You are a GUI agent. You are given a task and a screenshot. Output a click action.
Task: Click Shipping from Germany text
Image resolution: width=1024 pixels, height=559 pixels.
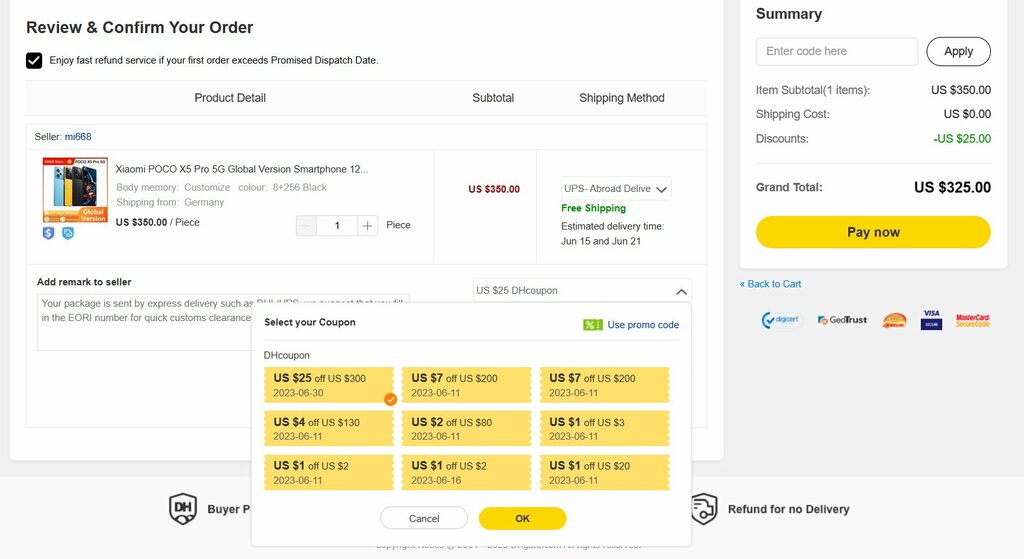(x=170, y=202)
